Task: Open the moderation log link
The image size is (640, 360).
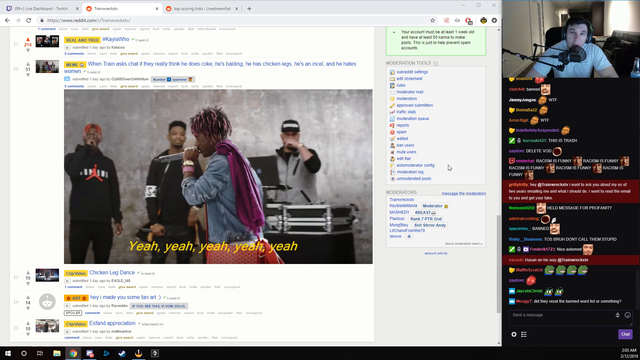Action: point(410,172)
